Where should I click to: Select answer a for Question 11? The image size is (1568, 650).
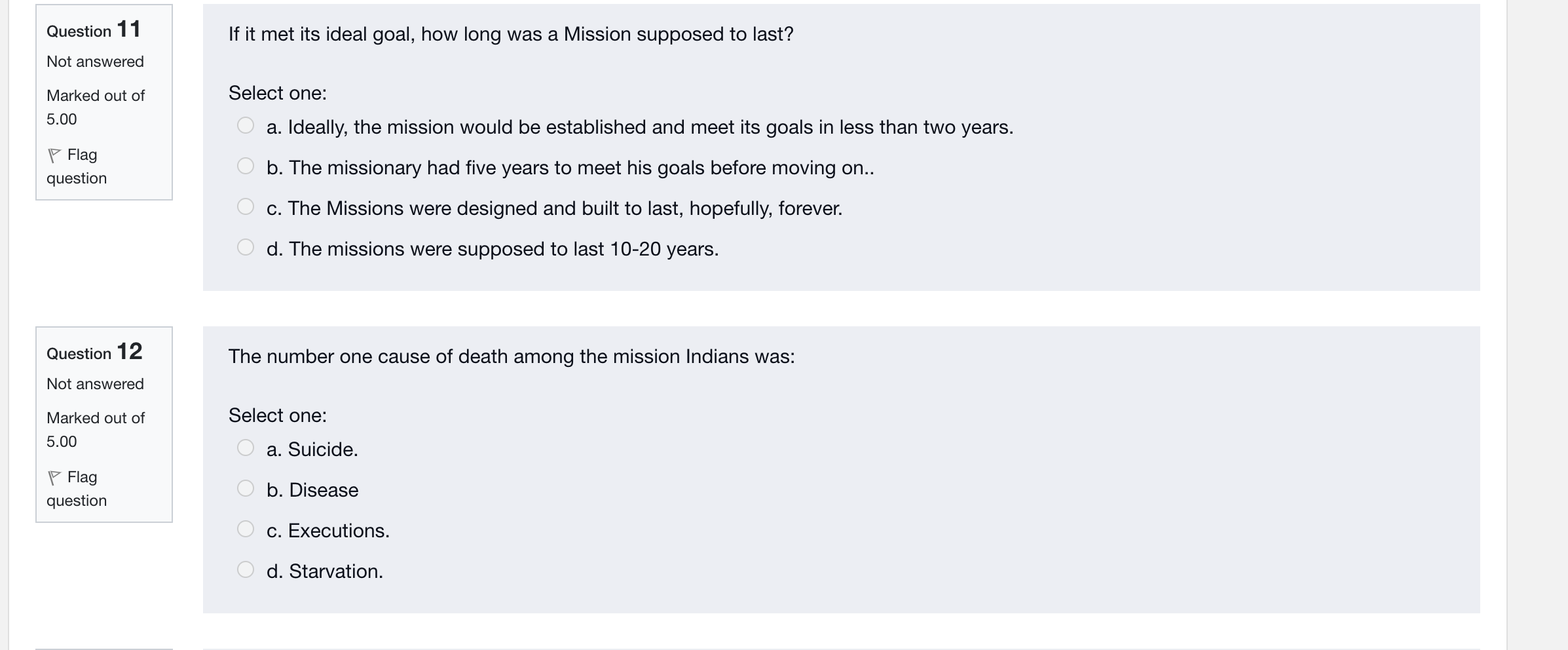tap(246, 125)
